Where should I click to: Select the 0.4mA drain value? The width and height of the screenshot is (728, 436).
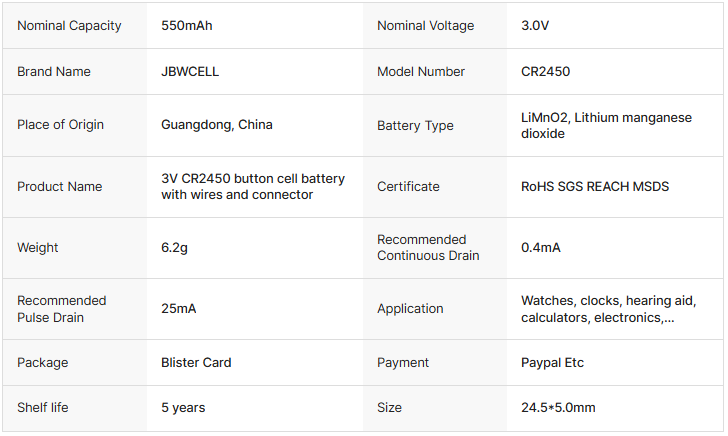pos(540,247)
